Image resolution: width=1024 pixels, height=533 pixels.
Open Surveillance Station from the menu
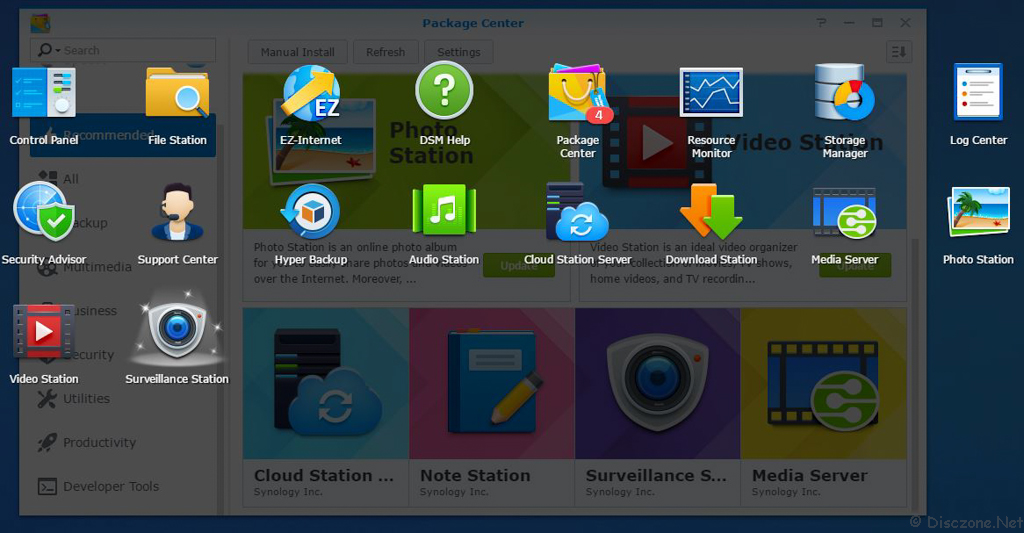point(177,328)
